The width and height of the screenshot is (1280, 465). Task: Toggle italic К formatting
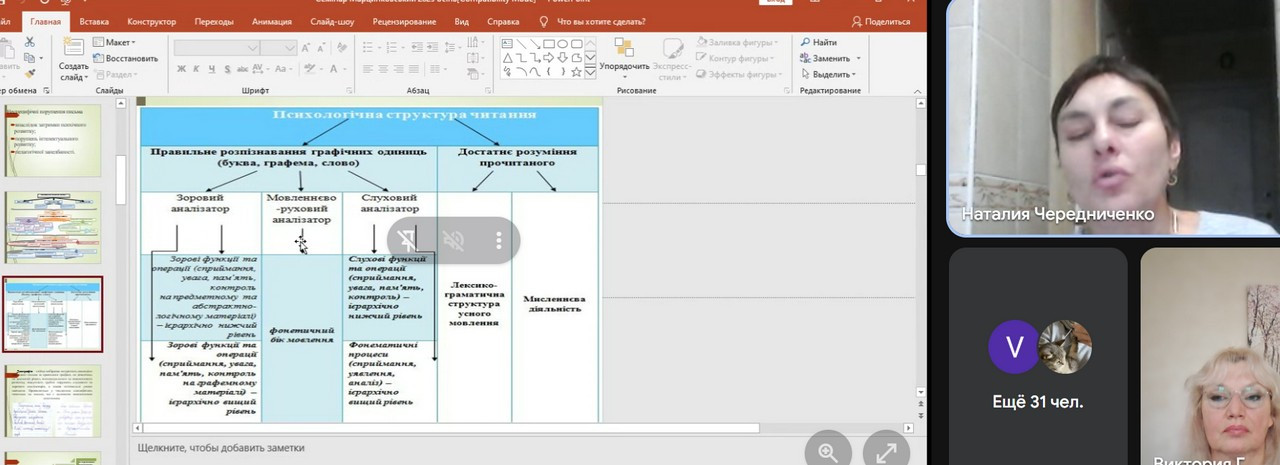point(197,69)
